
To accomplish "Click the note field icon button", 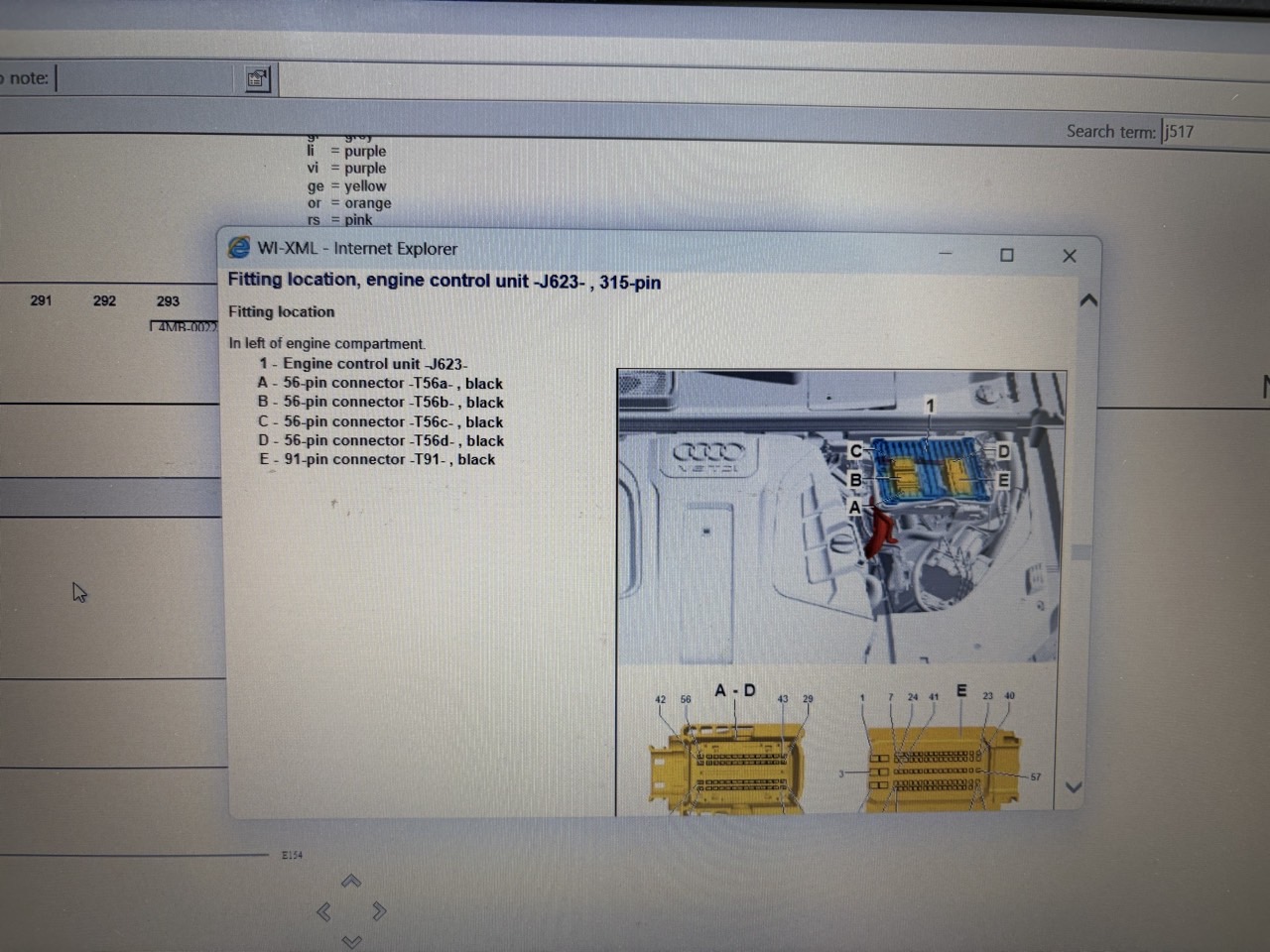I will click(x=257, y=79).
